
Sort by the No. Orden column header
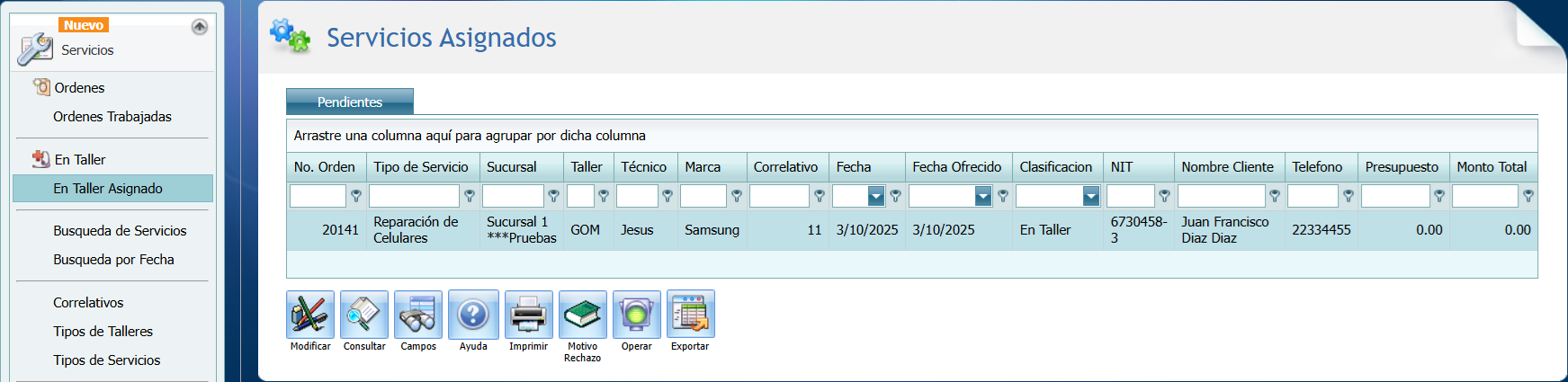coord(326,167)
